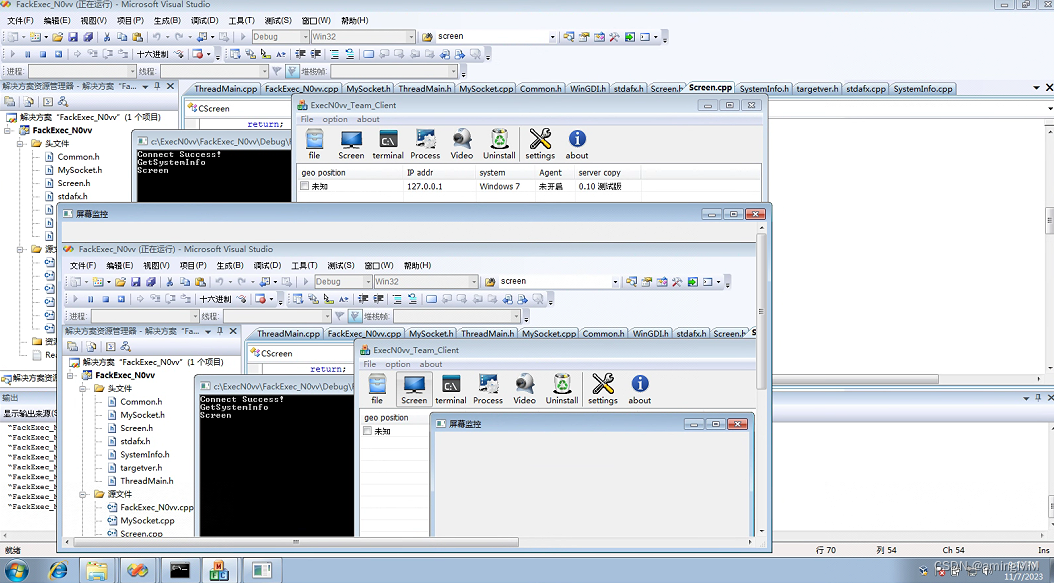The image size is (1054, 583).
Task: Click settings icon in mirrored client inside 屏幕监控 view
Action: coord(603,389)
